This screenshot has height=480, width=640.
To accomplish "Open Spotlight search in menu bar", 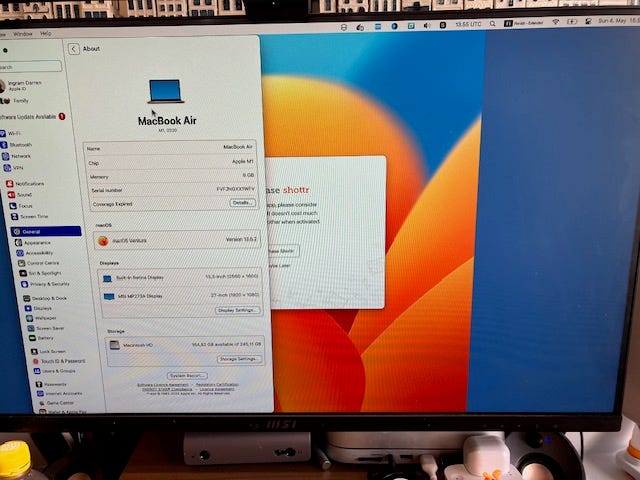I will pos(493,24).
